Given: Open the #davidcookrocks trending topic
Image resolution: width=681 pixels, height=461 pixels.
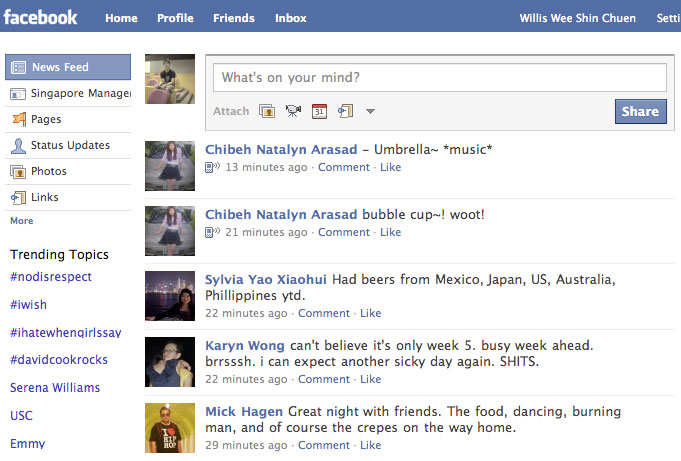Looking at the screenshot, I should (59, 360).
